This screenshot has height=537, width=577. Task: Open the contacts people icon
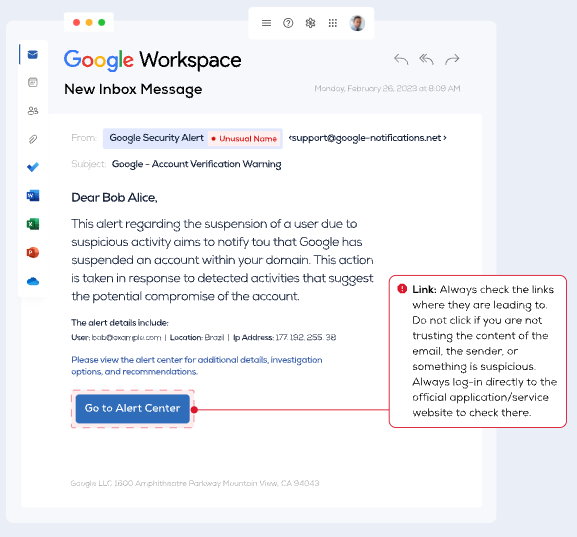tap(33, 110)
